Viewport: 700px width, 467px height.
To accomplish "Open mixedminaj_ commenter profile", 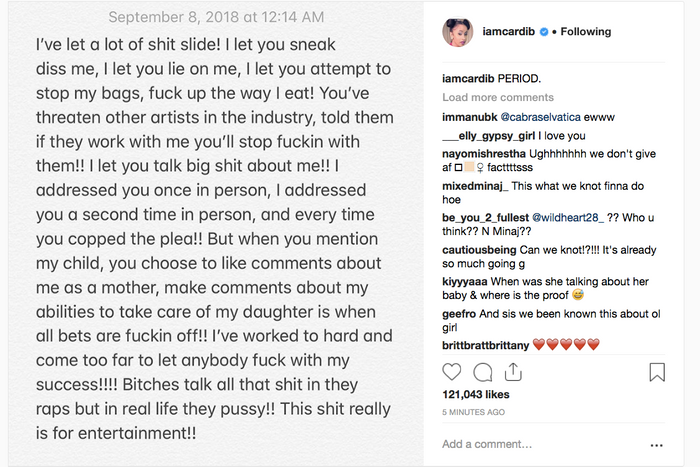I will [476, 187].
